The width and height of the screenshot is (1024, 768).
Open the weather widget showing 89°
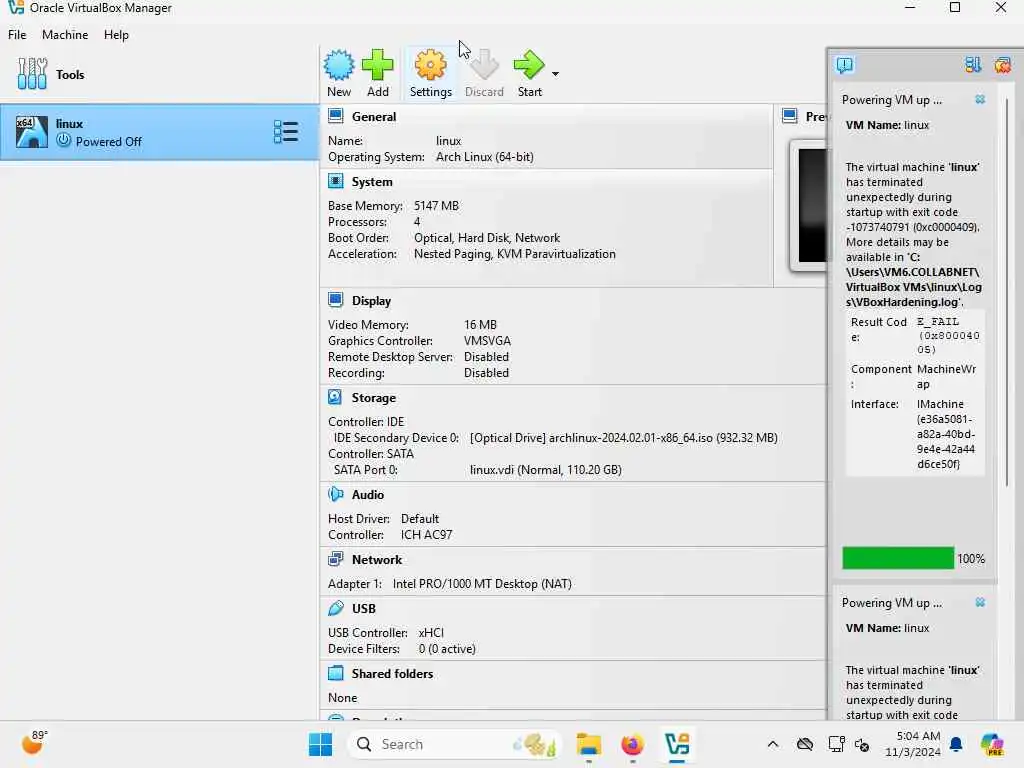point(34,743)
